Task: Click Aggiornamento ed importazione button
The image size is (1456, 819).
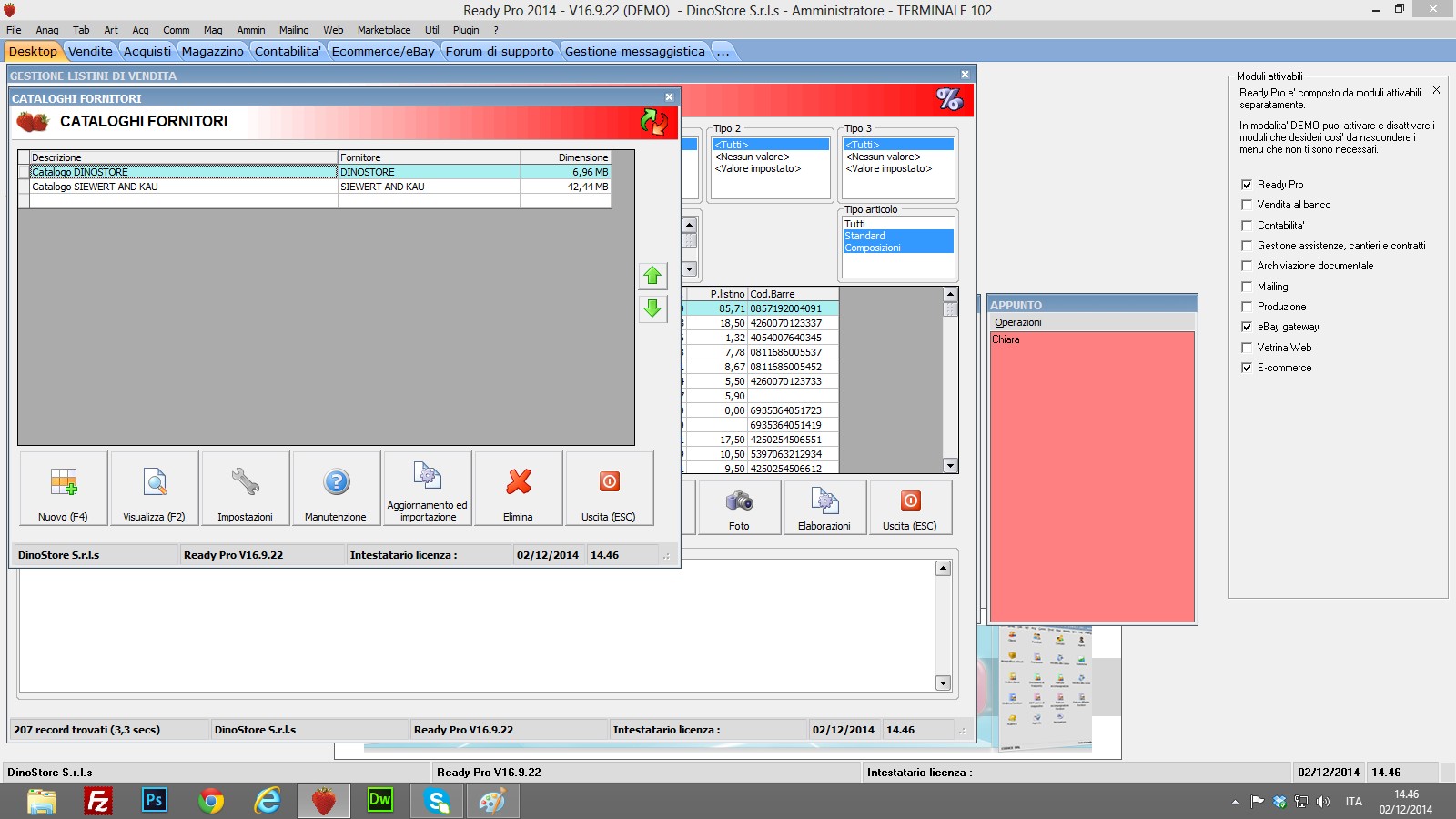Action: pos(428,489)
